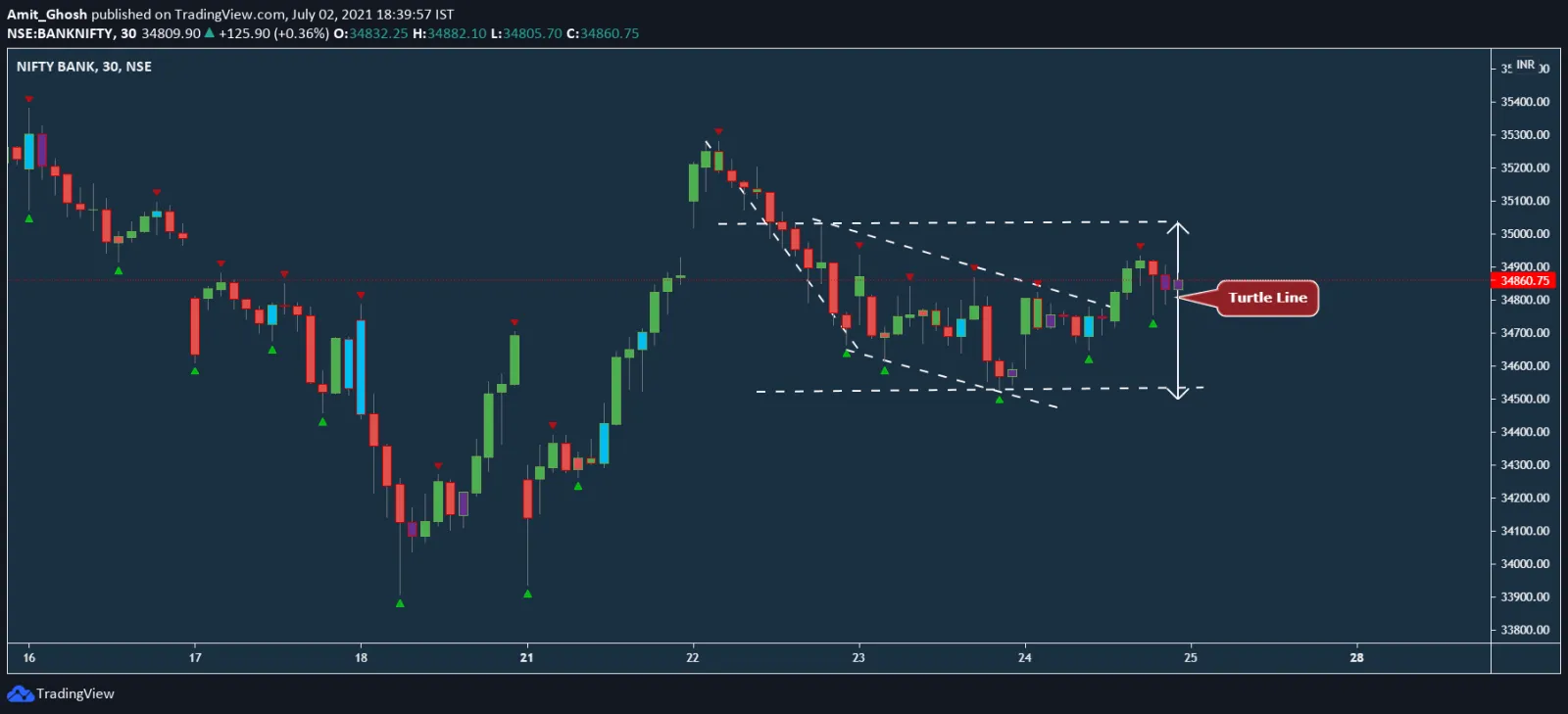Open the INR currency label on the price axis

1525,65
